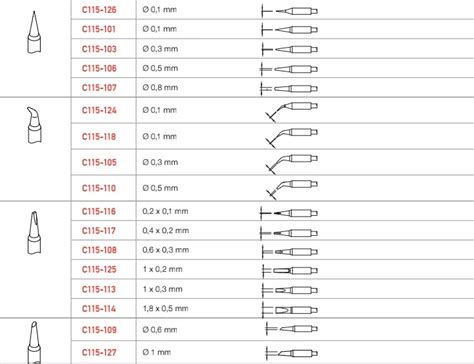Screen dimensions: 474x364
Task: Open the C115-105 cartridge reference
Action: pyautogui.click(x=99, y=163)
